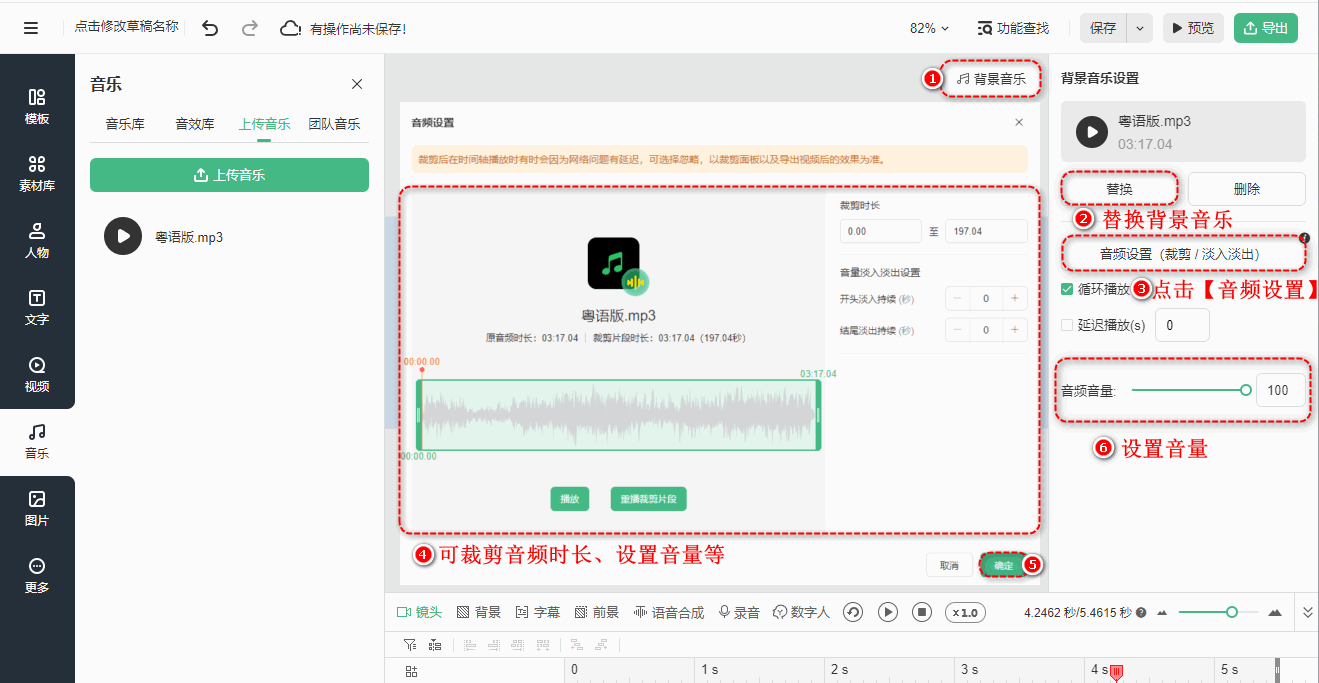Enable 延迟播放(s) checkbox
Viewport: 1319px width, 683px height.
1067,325
